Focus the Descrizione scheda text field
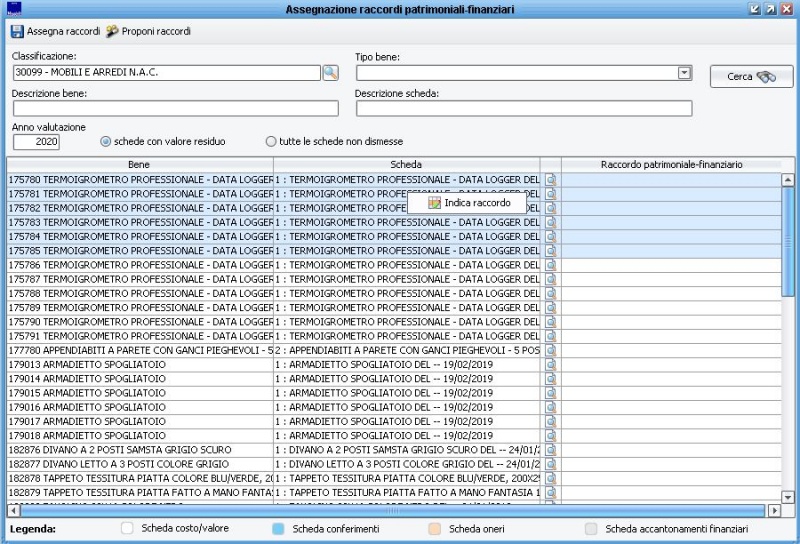Viewport: 800px width, 544px height. (x=523, y=108)
